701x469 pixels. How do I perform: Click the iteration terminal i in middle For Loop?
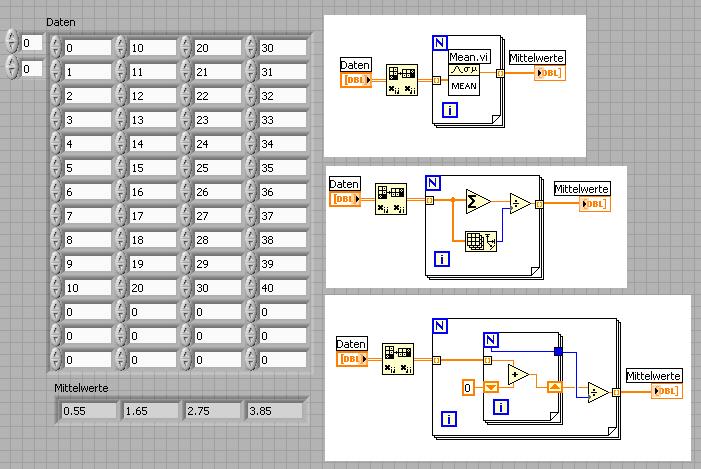tap(442, 259)
